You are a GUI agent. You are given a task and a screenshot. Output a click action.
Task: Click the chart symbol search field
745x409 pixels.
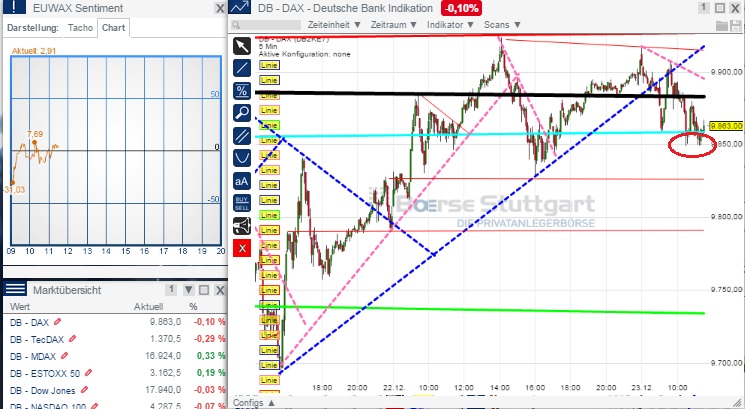pyautogui.click(x=266, y=25)
